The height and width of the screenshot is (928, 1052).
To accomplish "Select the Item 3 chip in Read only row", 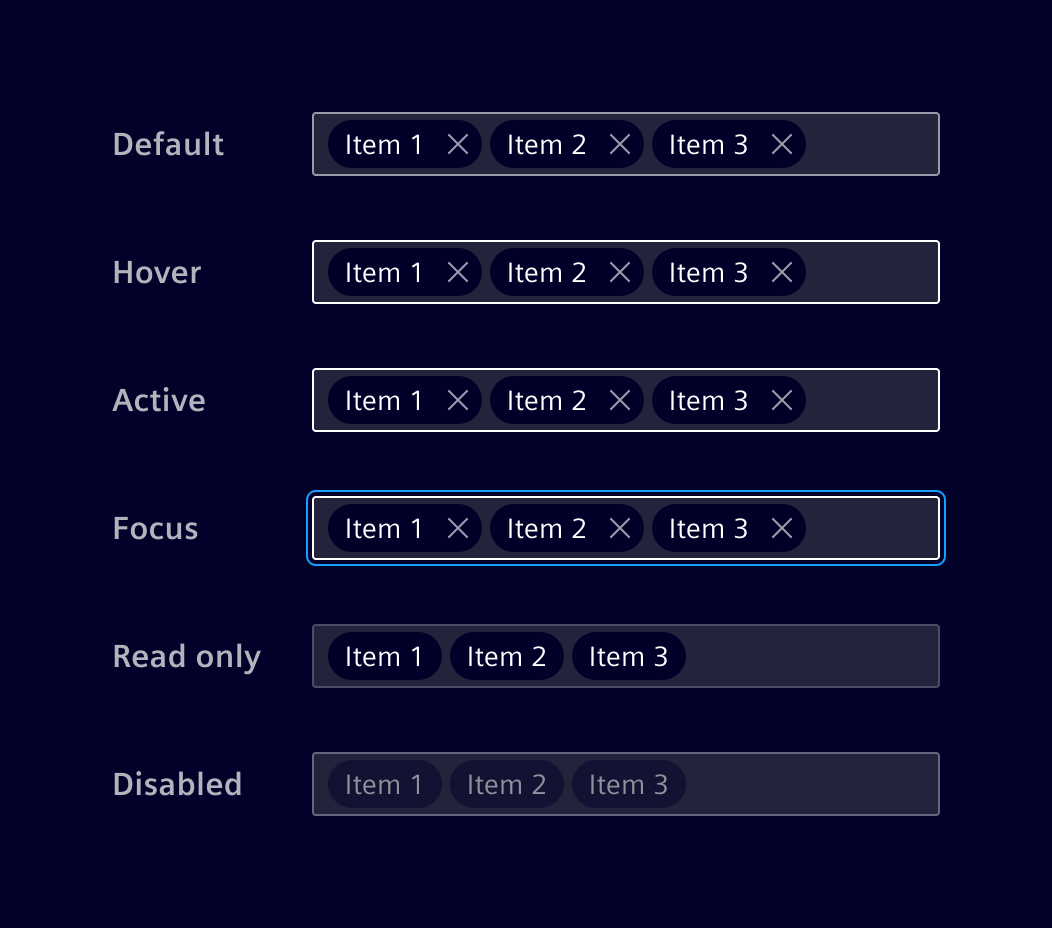I will pyautogui.click(x=628, y=656).
